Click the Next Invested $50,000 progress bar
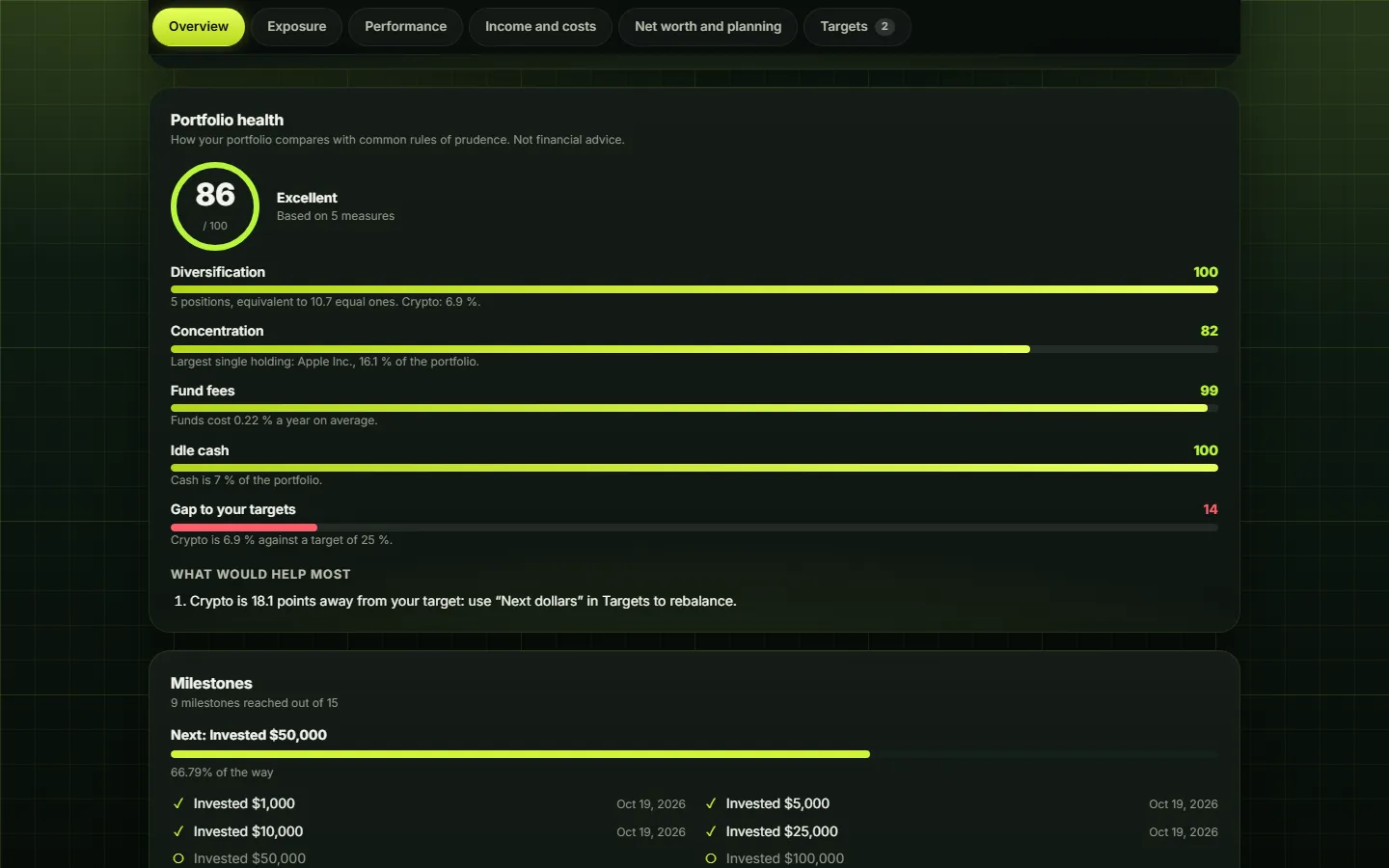Screen dimensions: 1389x868 (x=694, y=754)
